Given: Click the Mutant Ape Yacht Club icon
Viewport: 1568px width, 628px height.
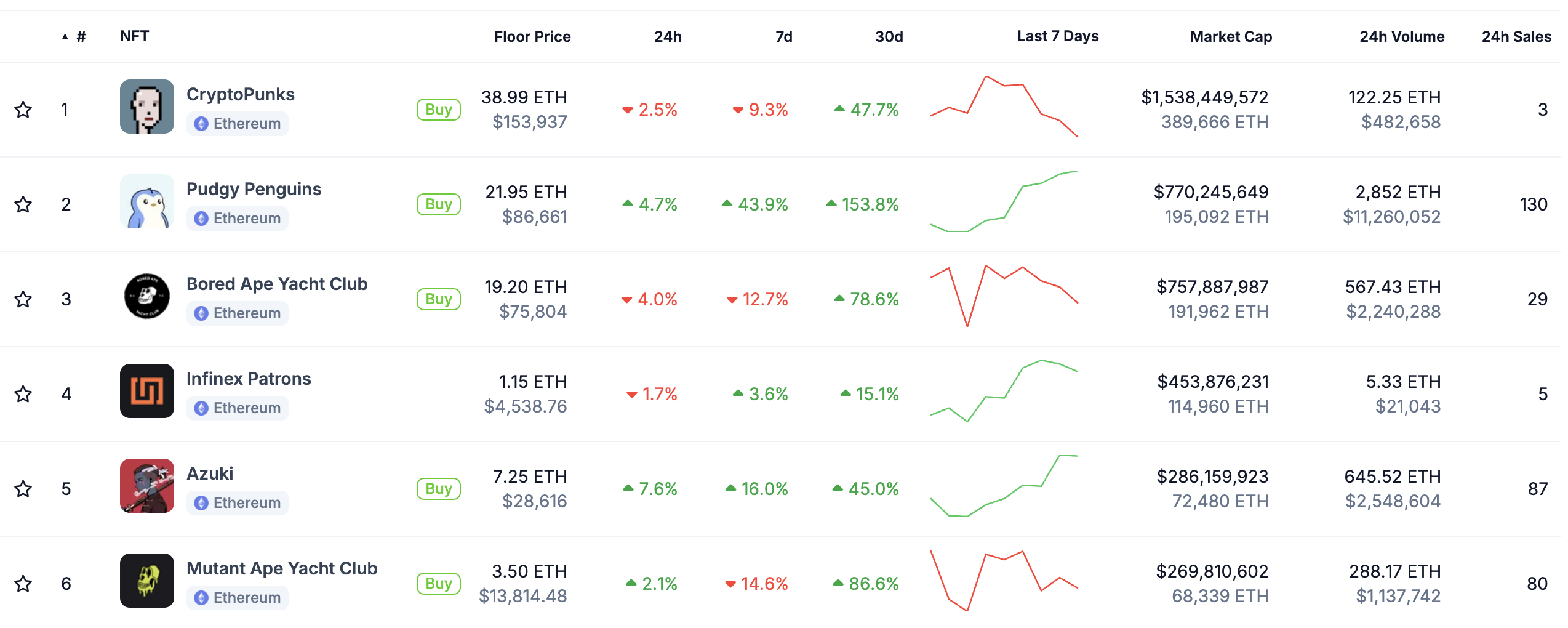Looking at the screenshot, I should 146,581.
